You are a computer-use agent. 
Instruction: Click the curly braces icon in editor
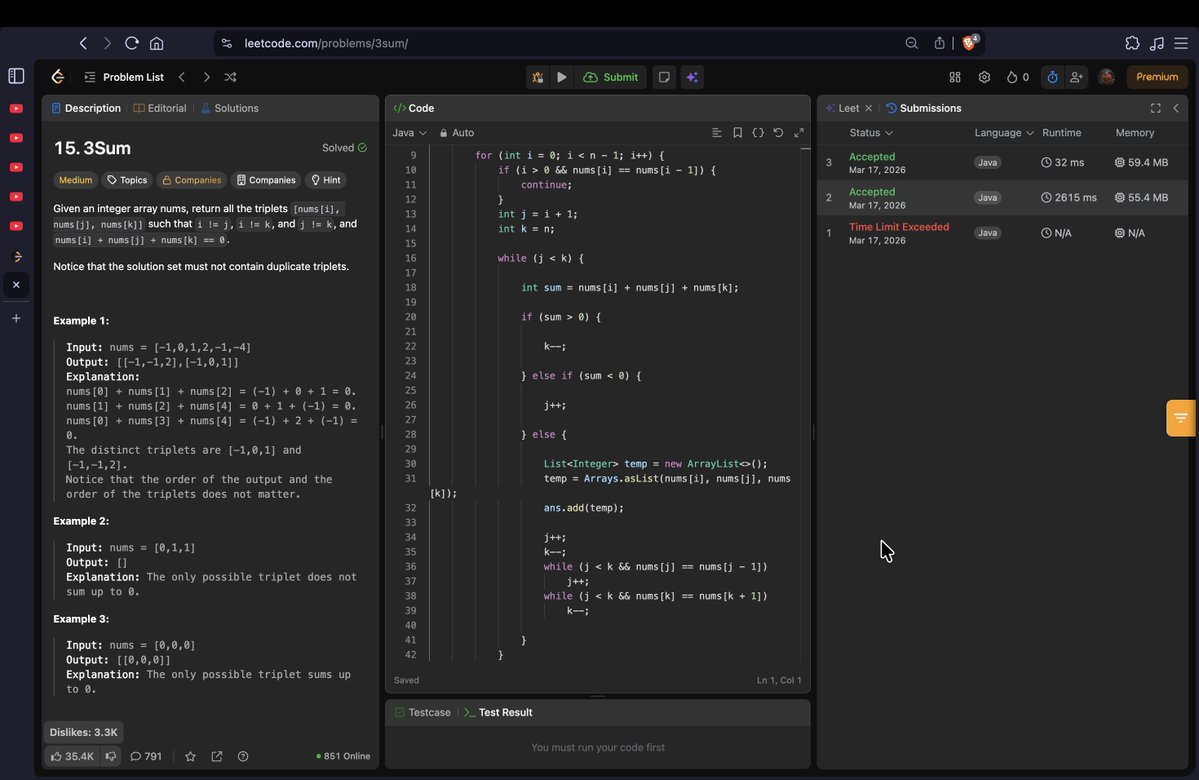pos(758,133)
